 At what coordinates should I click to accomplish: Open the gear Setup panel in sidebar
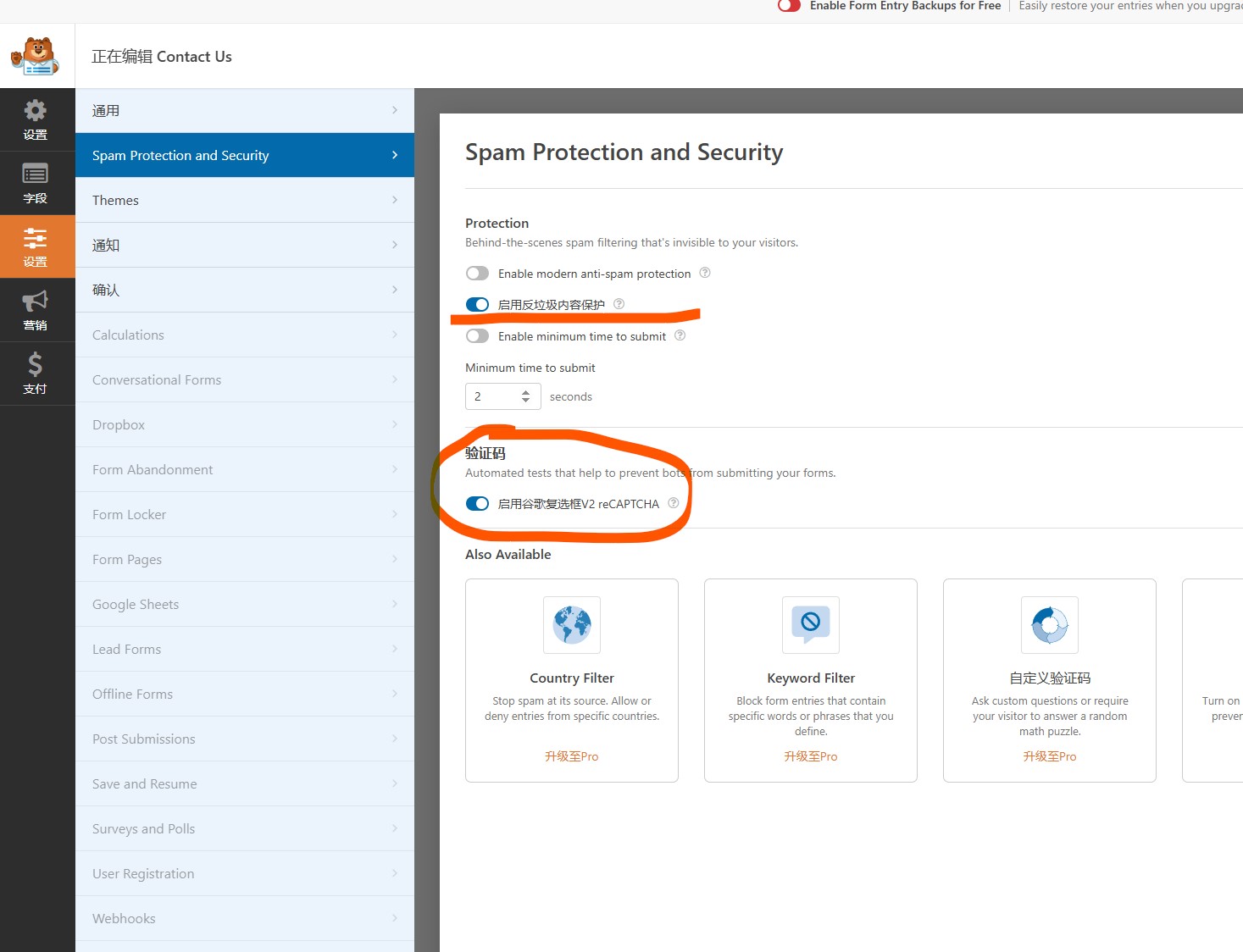(36, 119)
